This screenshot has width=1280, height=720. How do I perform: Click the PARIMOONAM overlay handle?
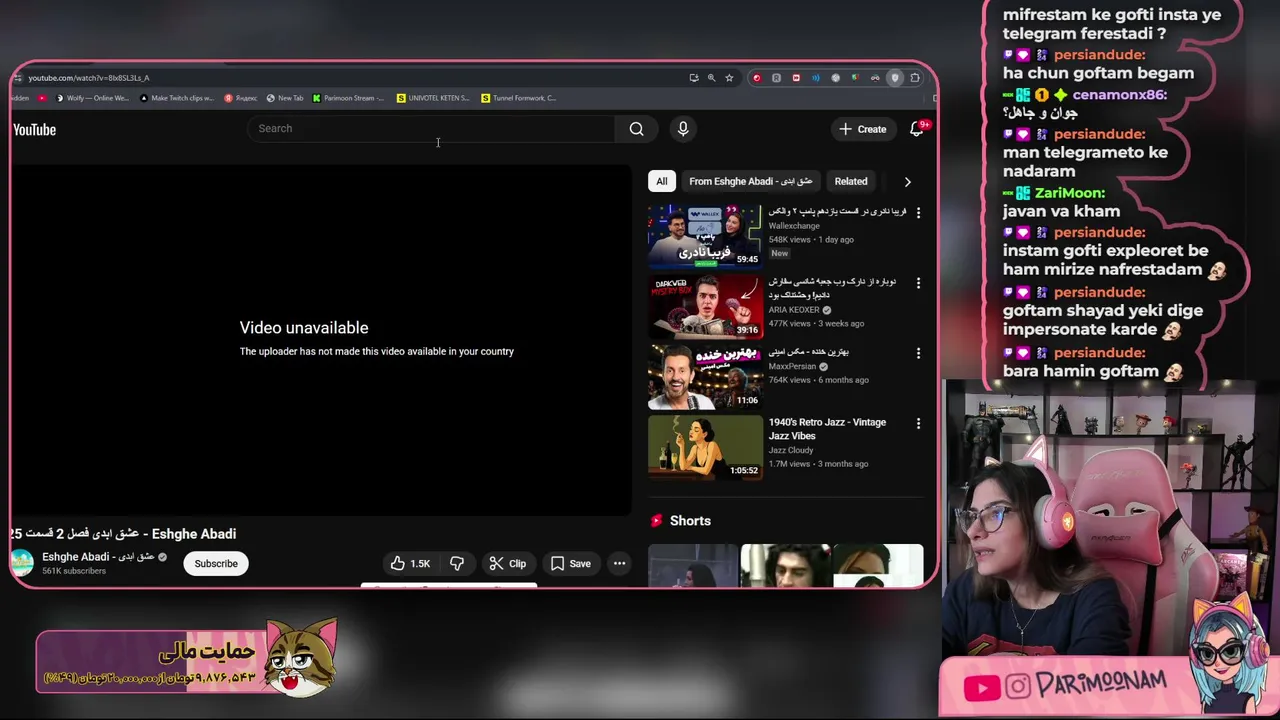tap(1101, 684)
